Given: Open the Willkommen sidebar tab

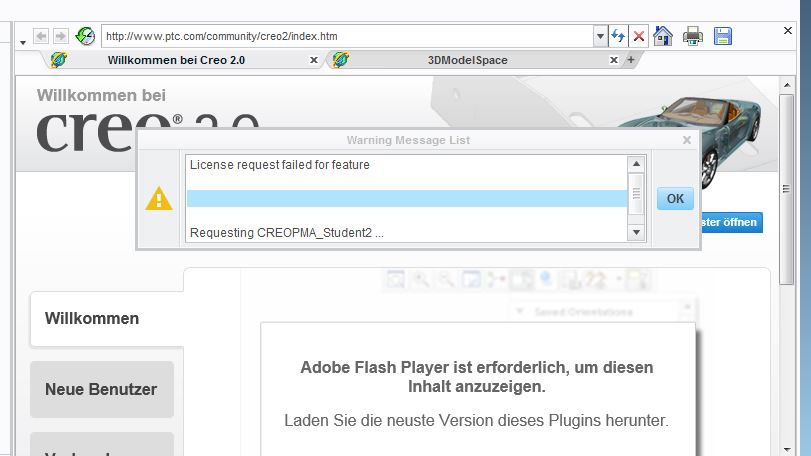Looking at the screenshot, I should (x=107, y=318).
